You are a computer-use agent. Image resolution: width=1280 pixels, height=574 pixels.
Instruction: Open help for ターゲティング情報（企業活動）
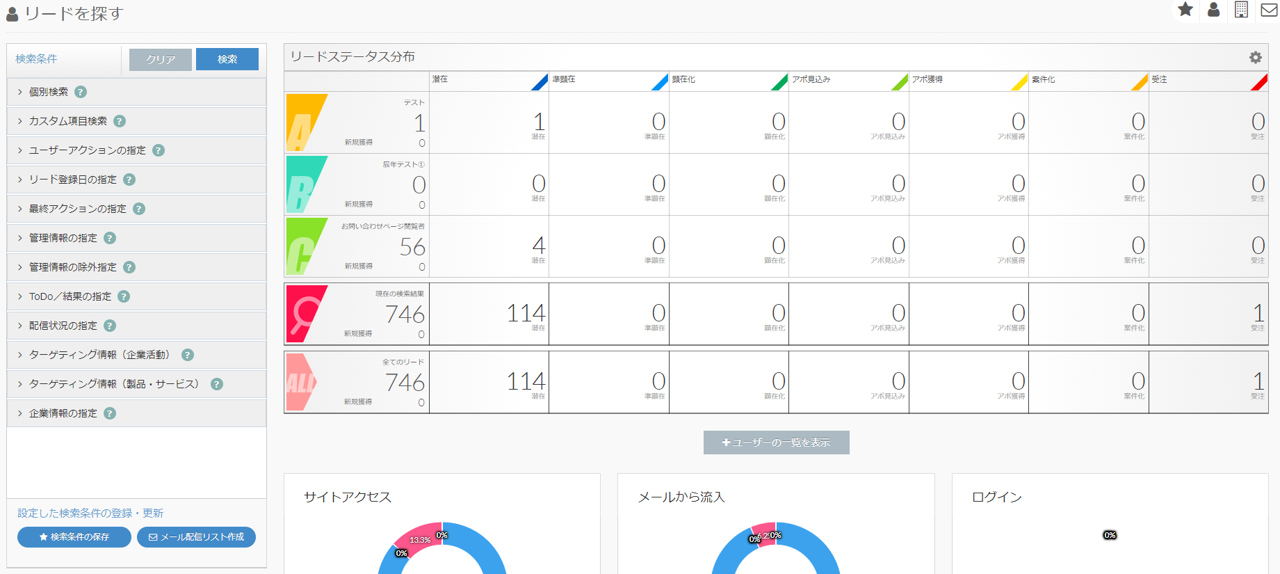(187, 355)
